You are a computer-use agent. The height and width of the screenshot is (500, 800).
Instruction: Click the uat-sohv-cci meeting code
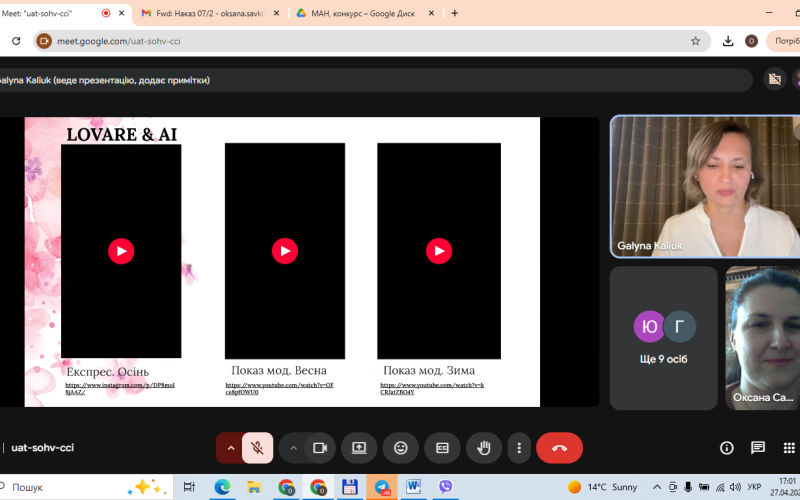pos(43,447)
